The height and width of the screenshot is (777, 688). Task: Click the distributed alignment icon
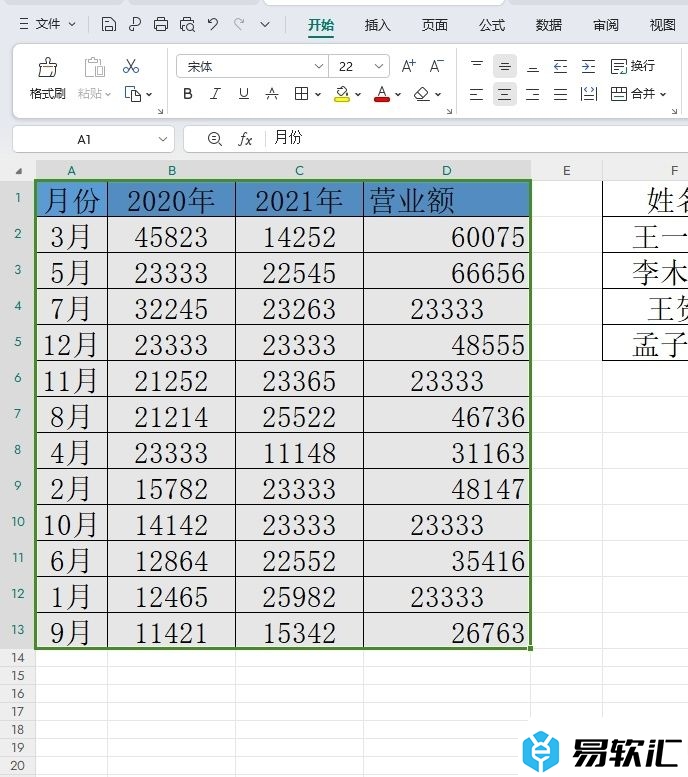click(x=588, y=94)
